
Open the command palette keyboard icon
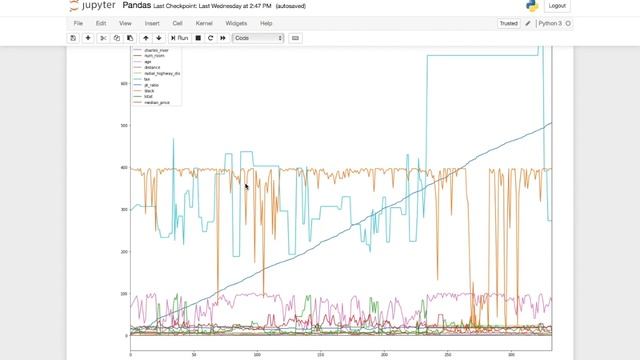[x=295, y=38]
